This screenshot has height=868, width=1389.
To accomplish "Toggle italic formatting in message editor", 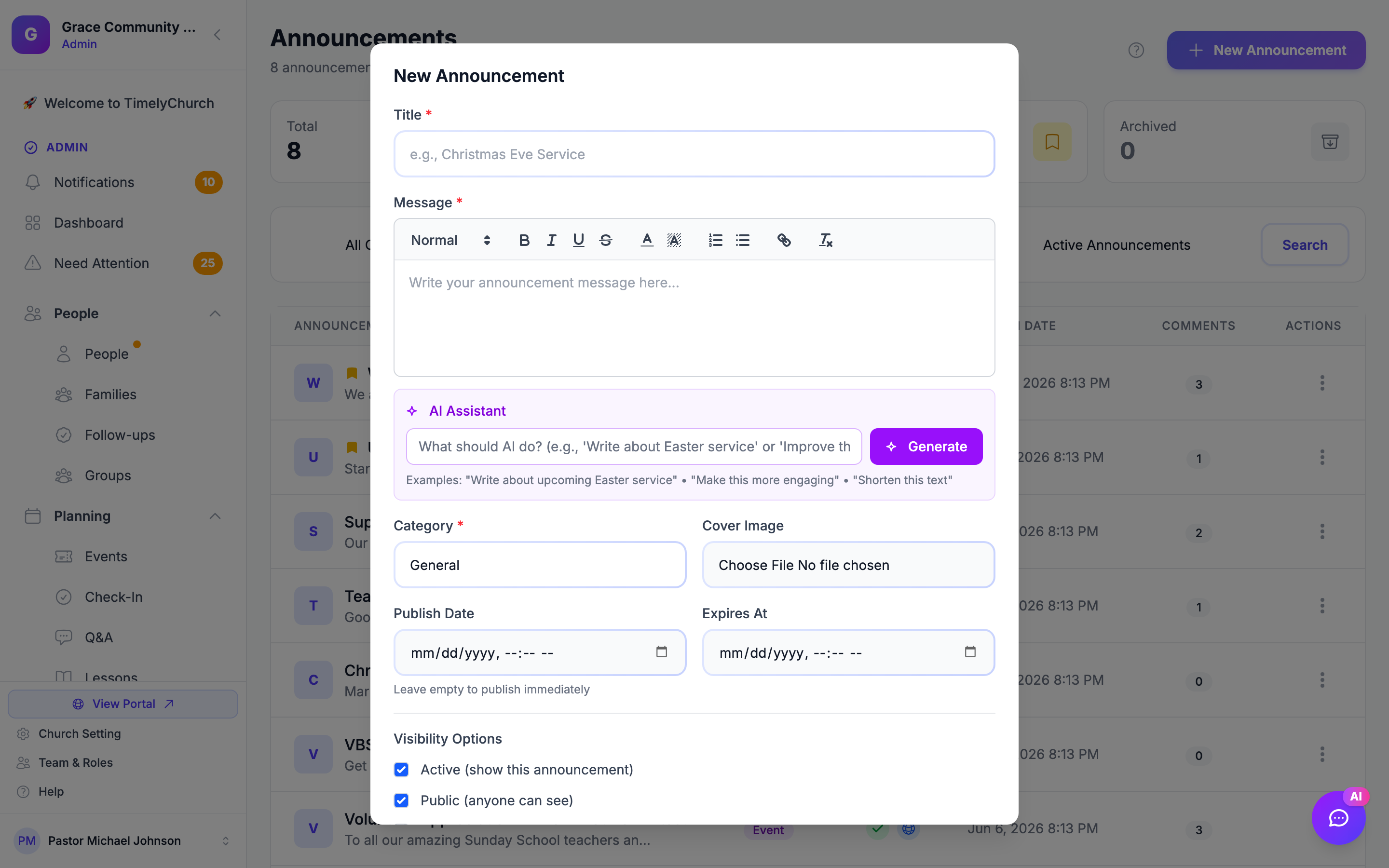I will (x=551, y=240).
